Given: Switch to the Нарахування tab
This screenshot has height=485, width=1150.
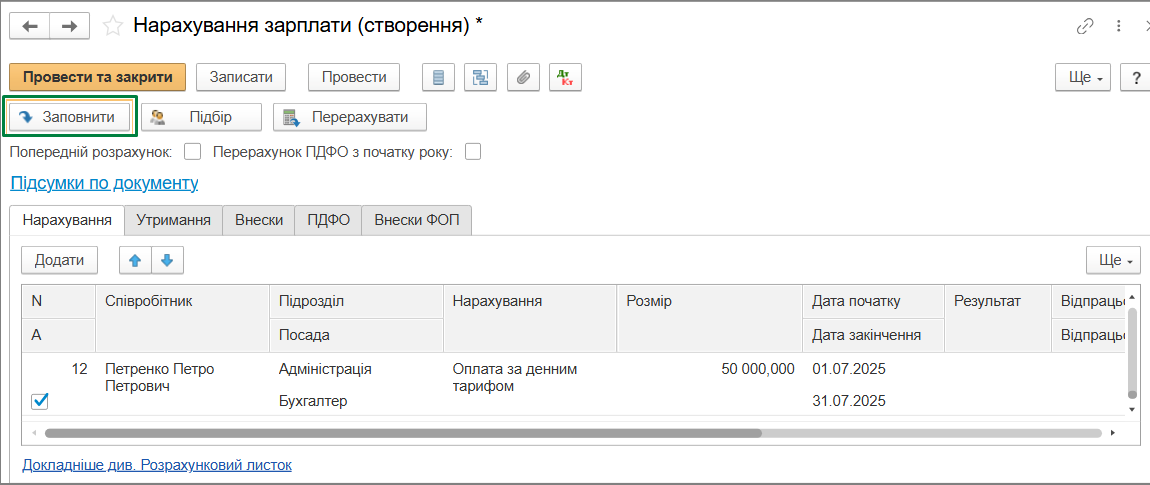Looking at the screenshot, I should pyautogui.click(x=67, y=220).
